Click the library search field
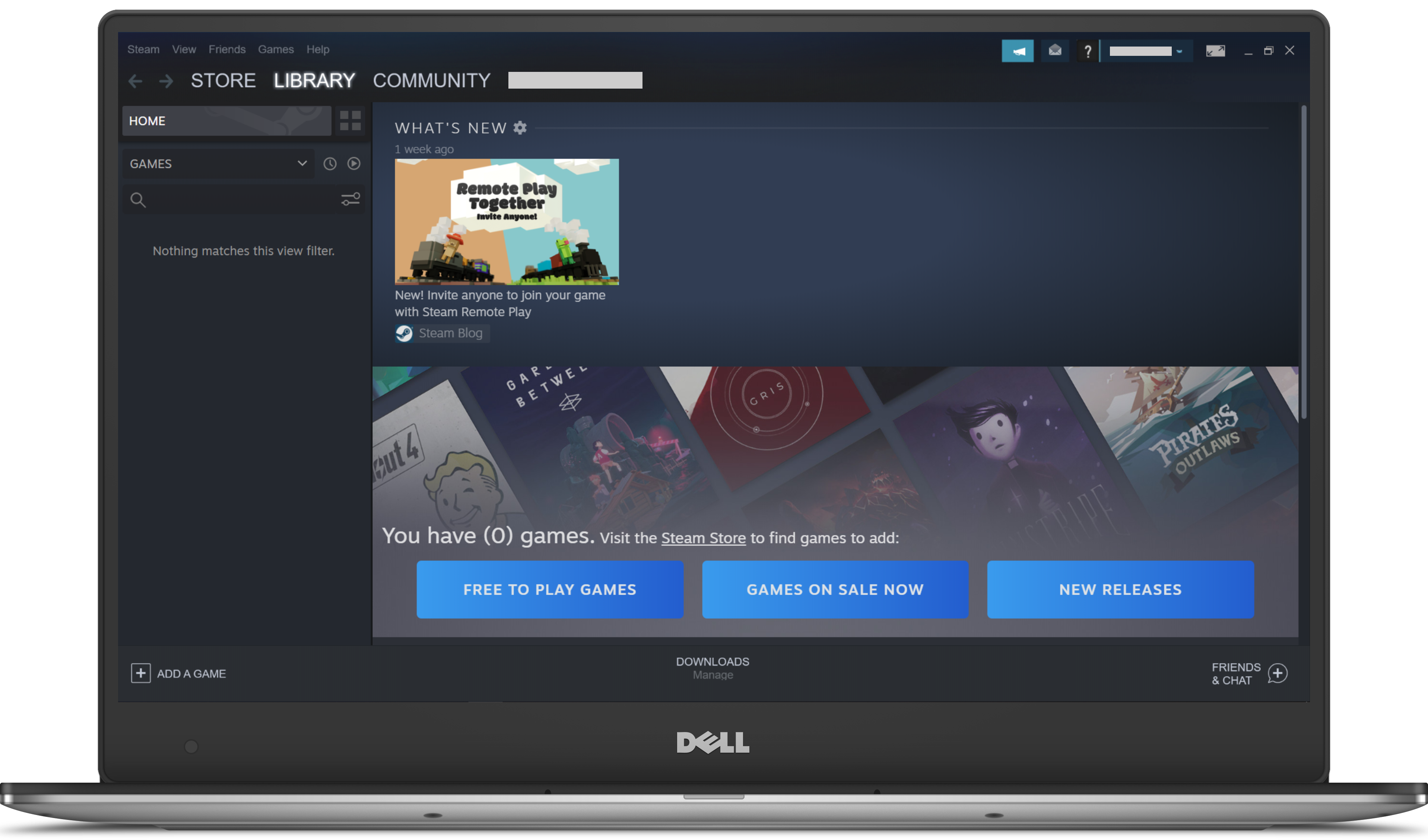The image size is (1428, 840). tap(227, 199)
